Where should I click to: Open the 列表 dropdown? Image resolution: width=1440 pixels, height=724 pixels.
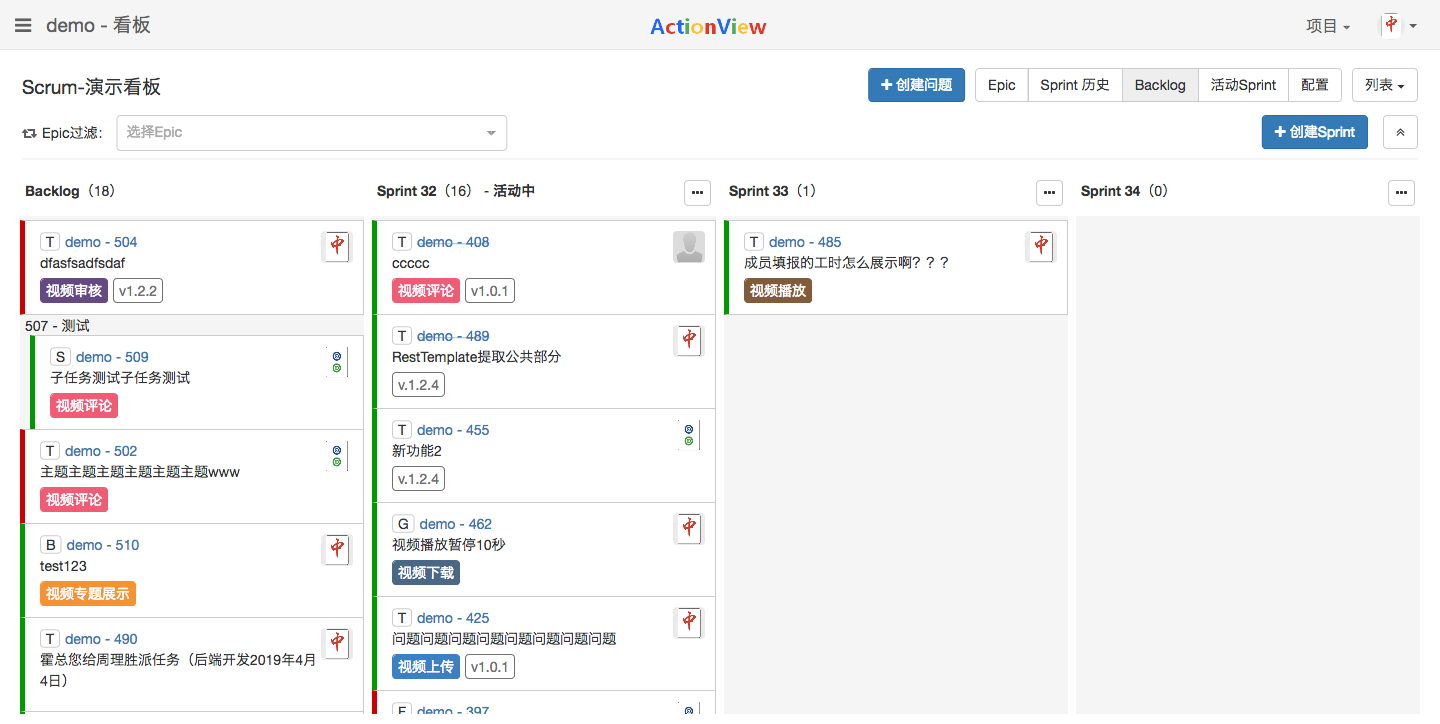1384,85
